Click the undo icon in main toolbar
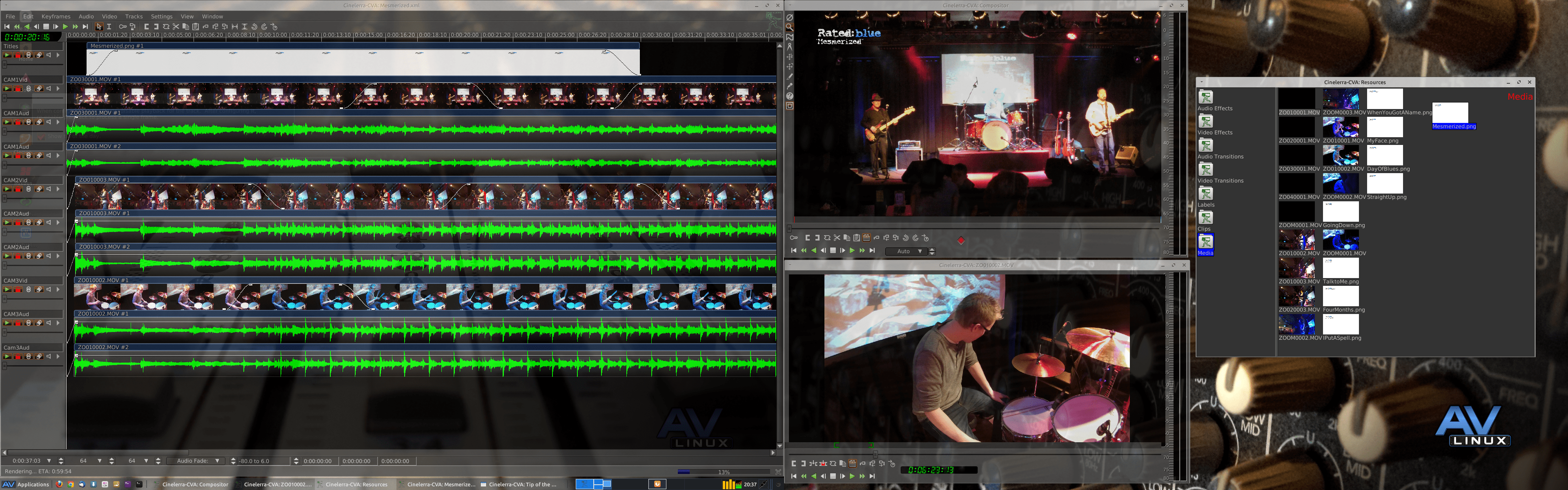The width and height of the screenshot is (1568, 490). [x=254, y=27]
